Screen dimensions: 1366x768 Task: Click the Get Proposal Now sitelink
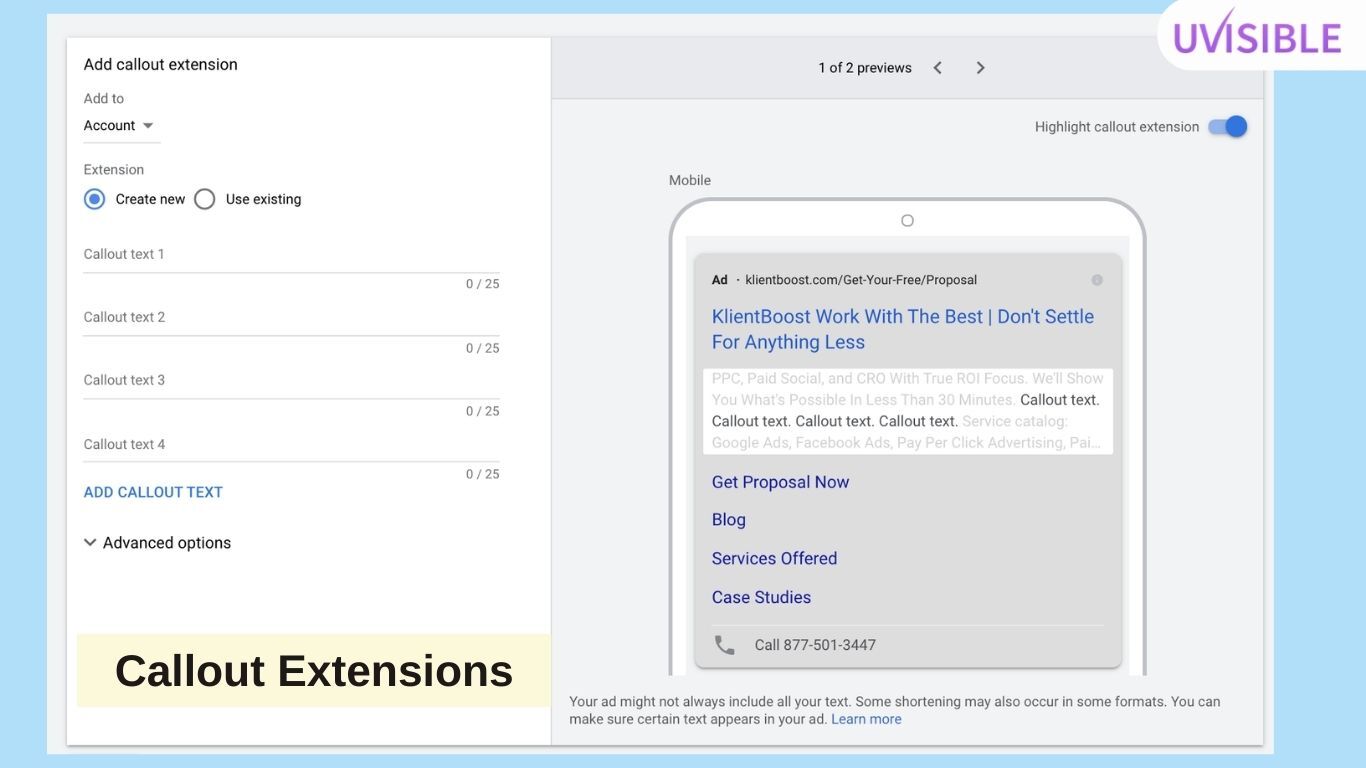point(779,481)
